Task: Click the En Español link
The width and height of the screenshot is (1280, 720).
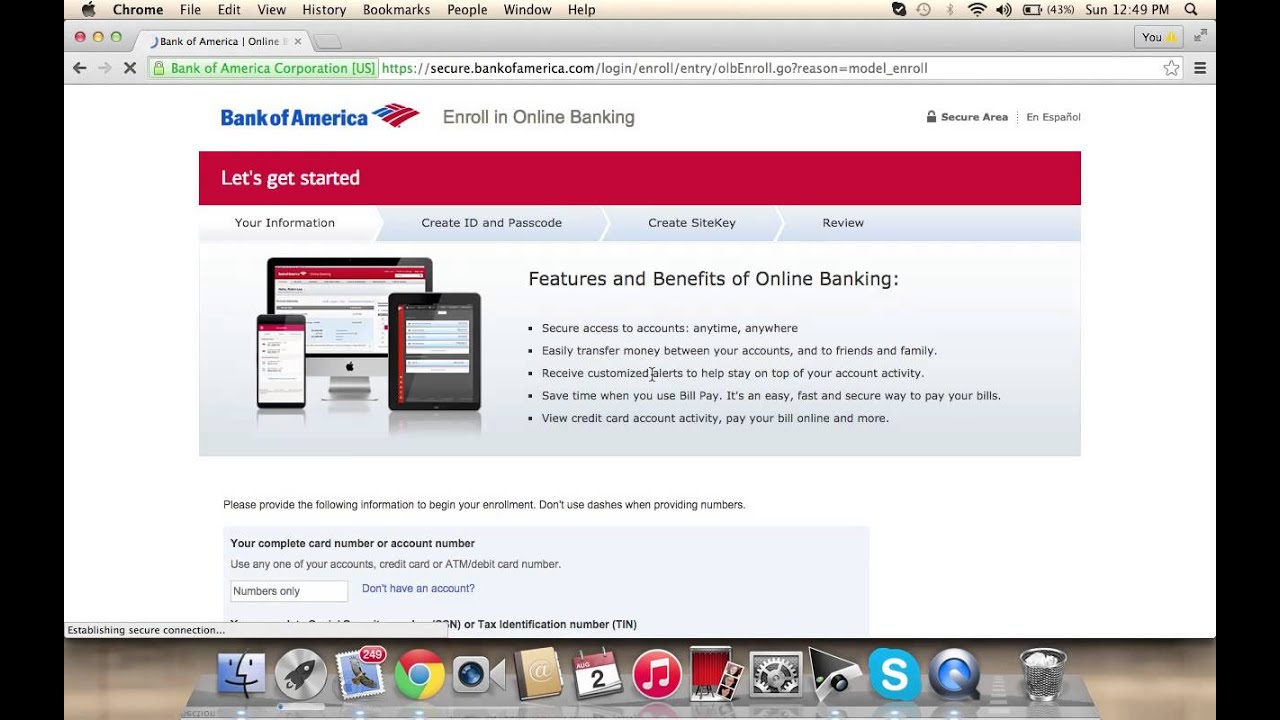Action: pos(1053,117)
